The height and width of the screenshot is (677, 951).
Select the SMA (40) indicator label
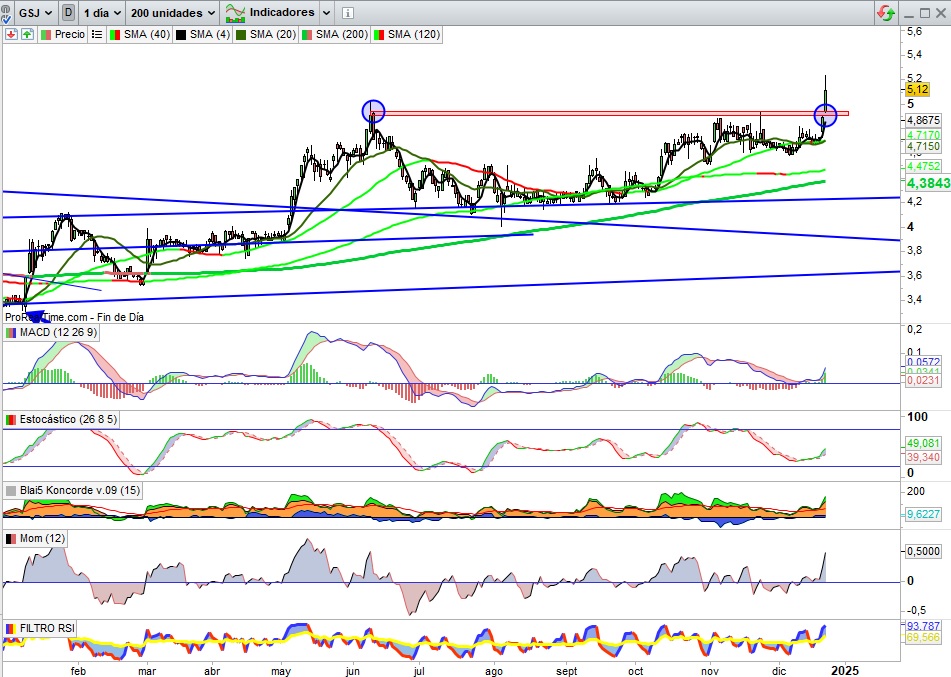[x=147, y=35]
